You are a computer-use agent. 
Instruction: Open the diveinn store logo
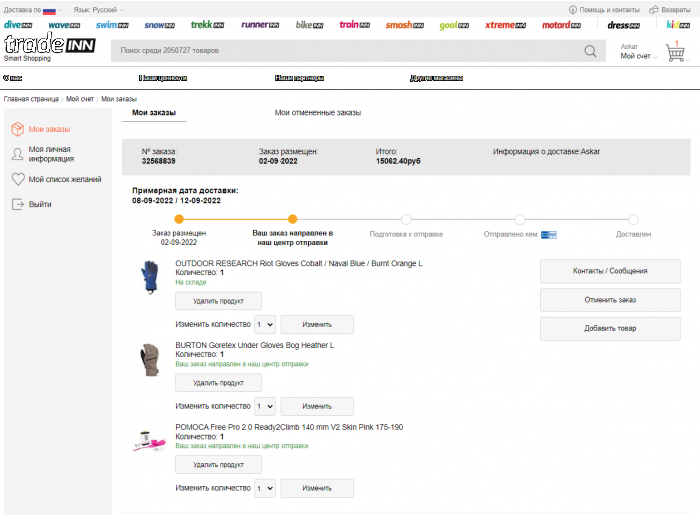point(18,25)
